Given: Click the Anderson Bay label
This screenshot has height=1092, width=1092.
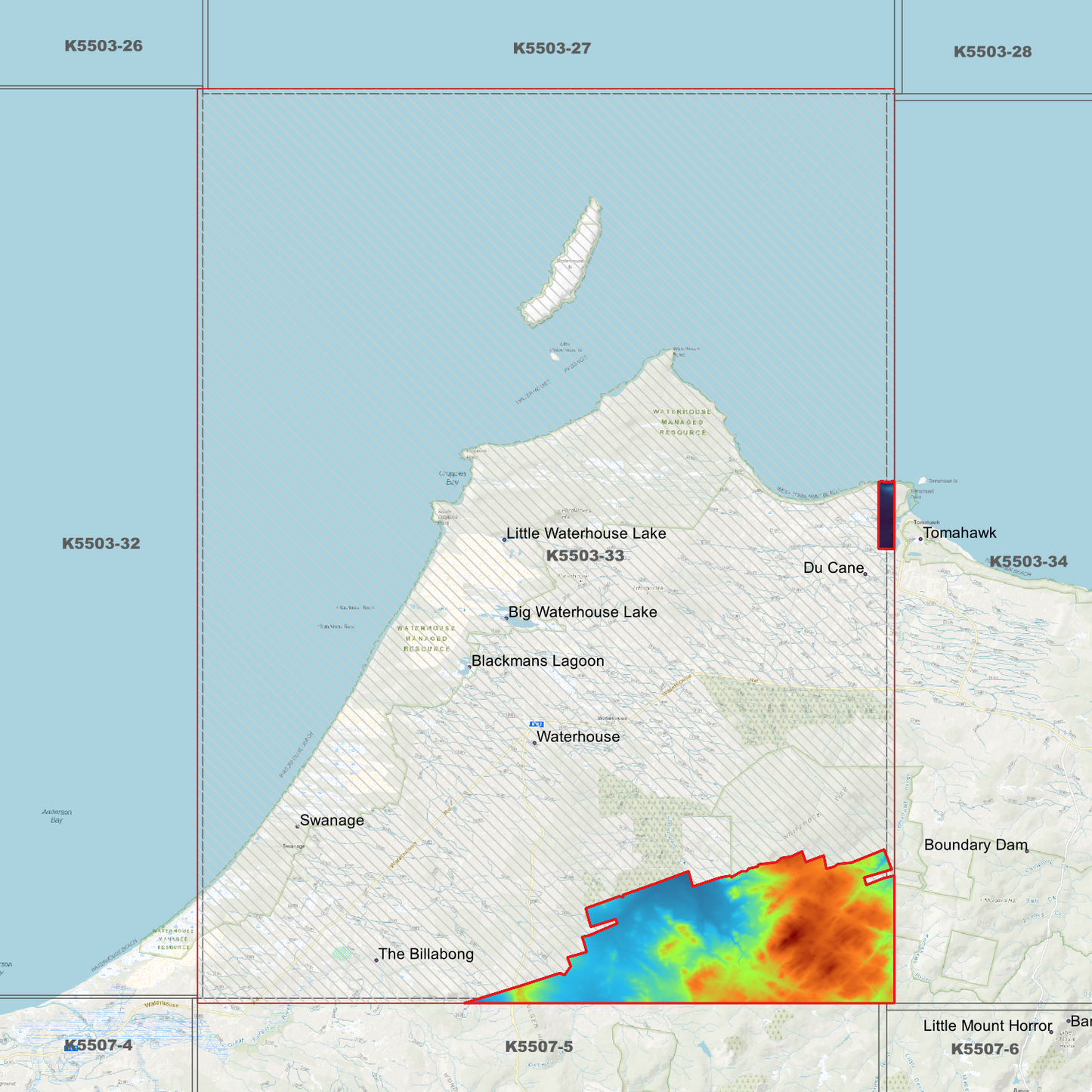Looking at the screenshot, I should coord(57,816).
